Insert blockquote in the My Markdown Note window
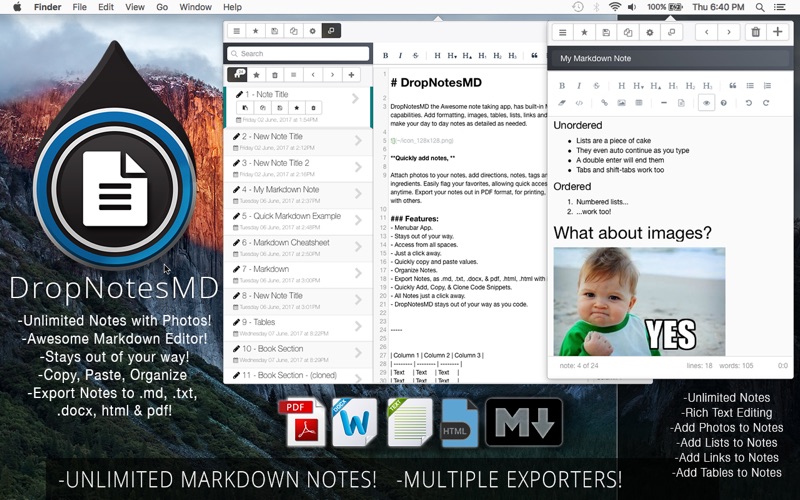The width and height of the screenshot is (800, 500). tap(733, 86)
